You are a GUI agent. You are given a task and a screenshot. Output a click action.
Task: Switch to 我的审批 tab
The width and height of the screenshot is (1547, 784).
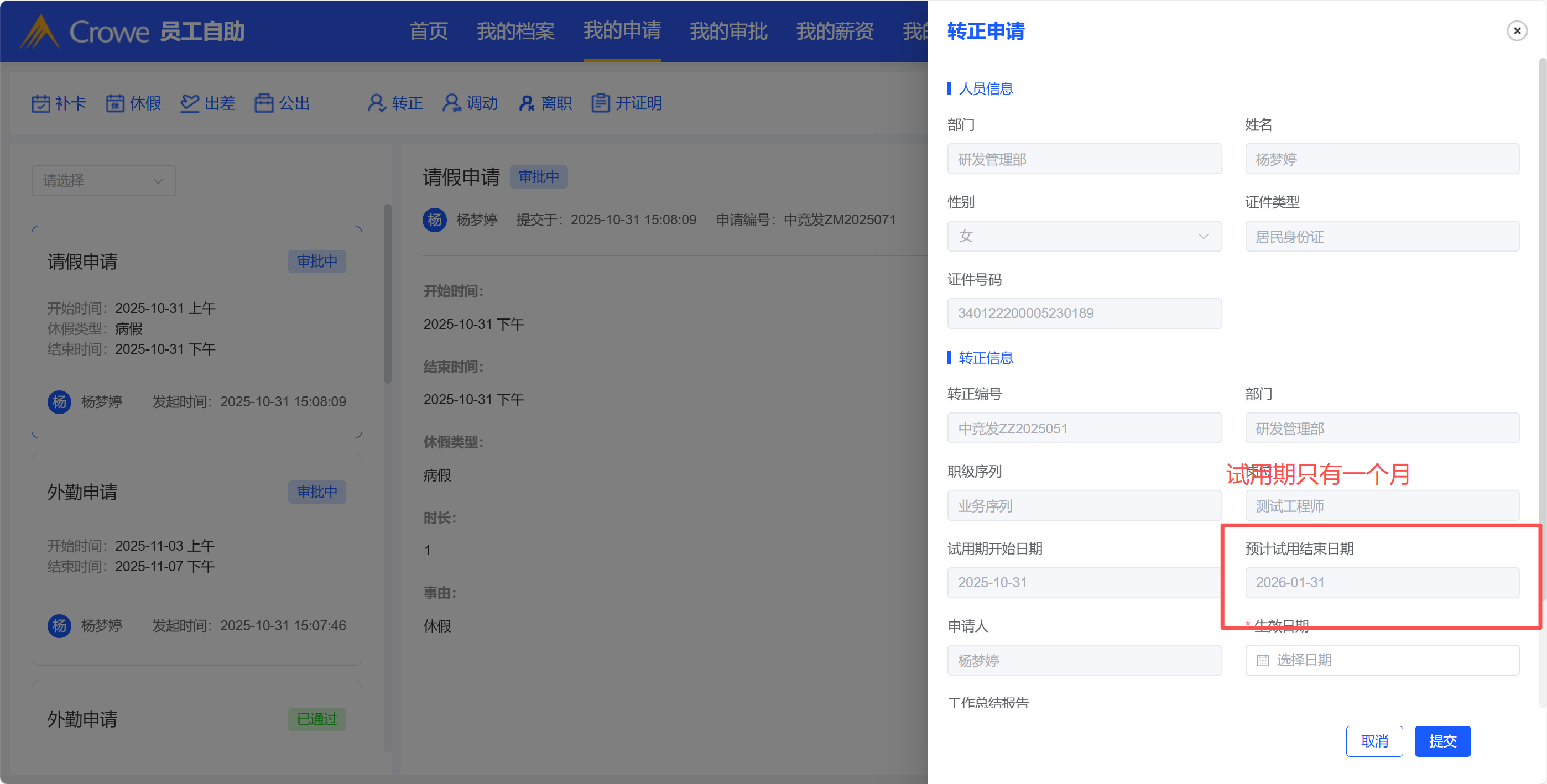point(728,30)
